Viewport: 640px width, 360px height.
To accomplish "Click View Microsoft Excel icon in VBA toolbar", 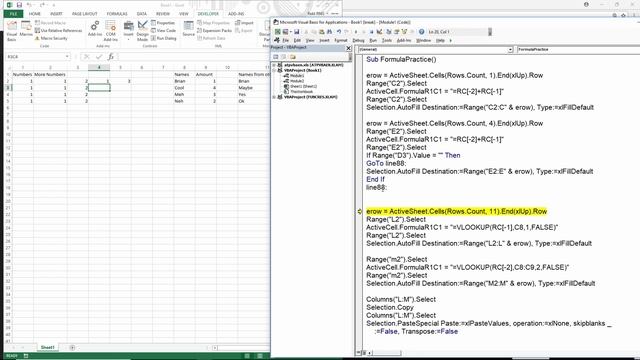I will coord(278,32).
